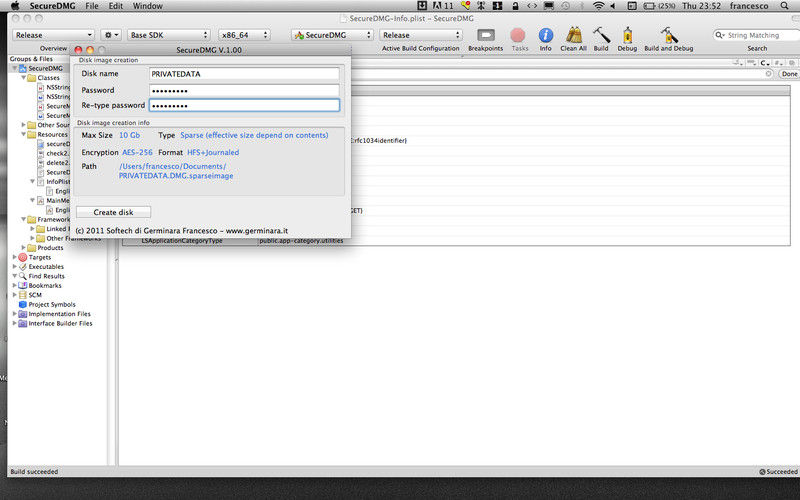Expand the Products group
This screenshot has height=500, width=800.
[23, 247]
